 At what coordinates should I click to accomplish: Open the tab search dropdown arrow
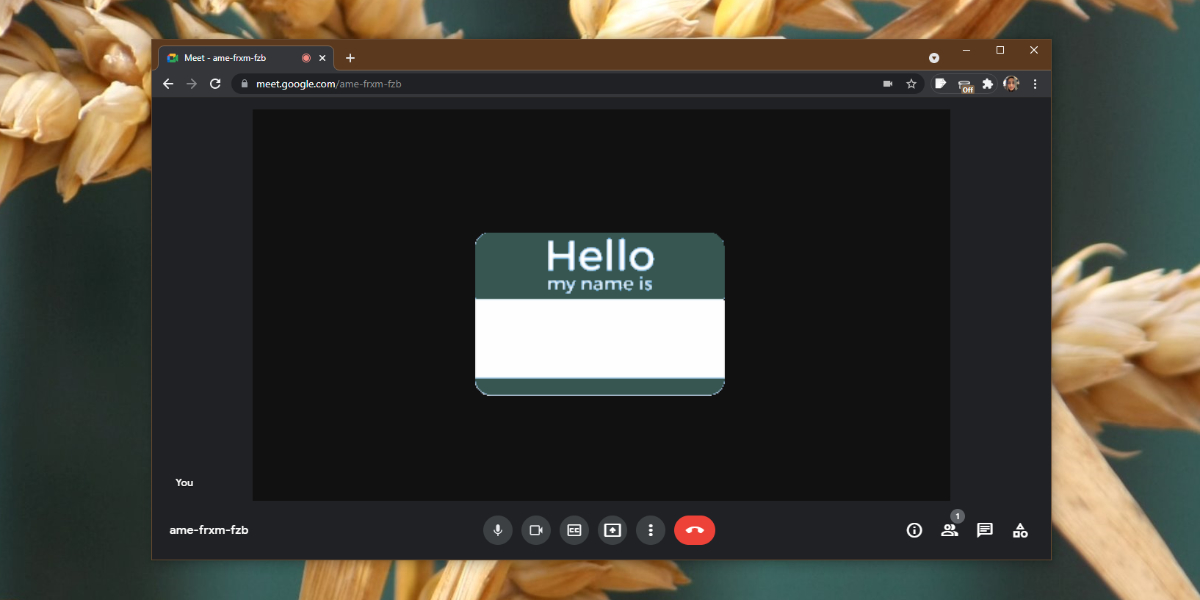(934, 58)
